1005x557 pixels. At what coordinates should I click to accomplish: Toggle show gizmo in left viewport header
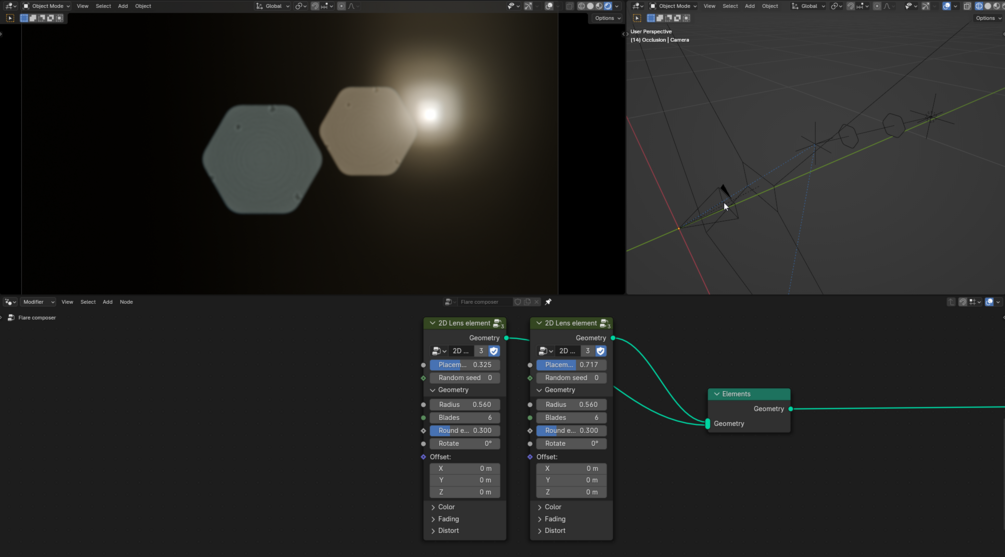coord(528,6)
